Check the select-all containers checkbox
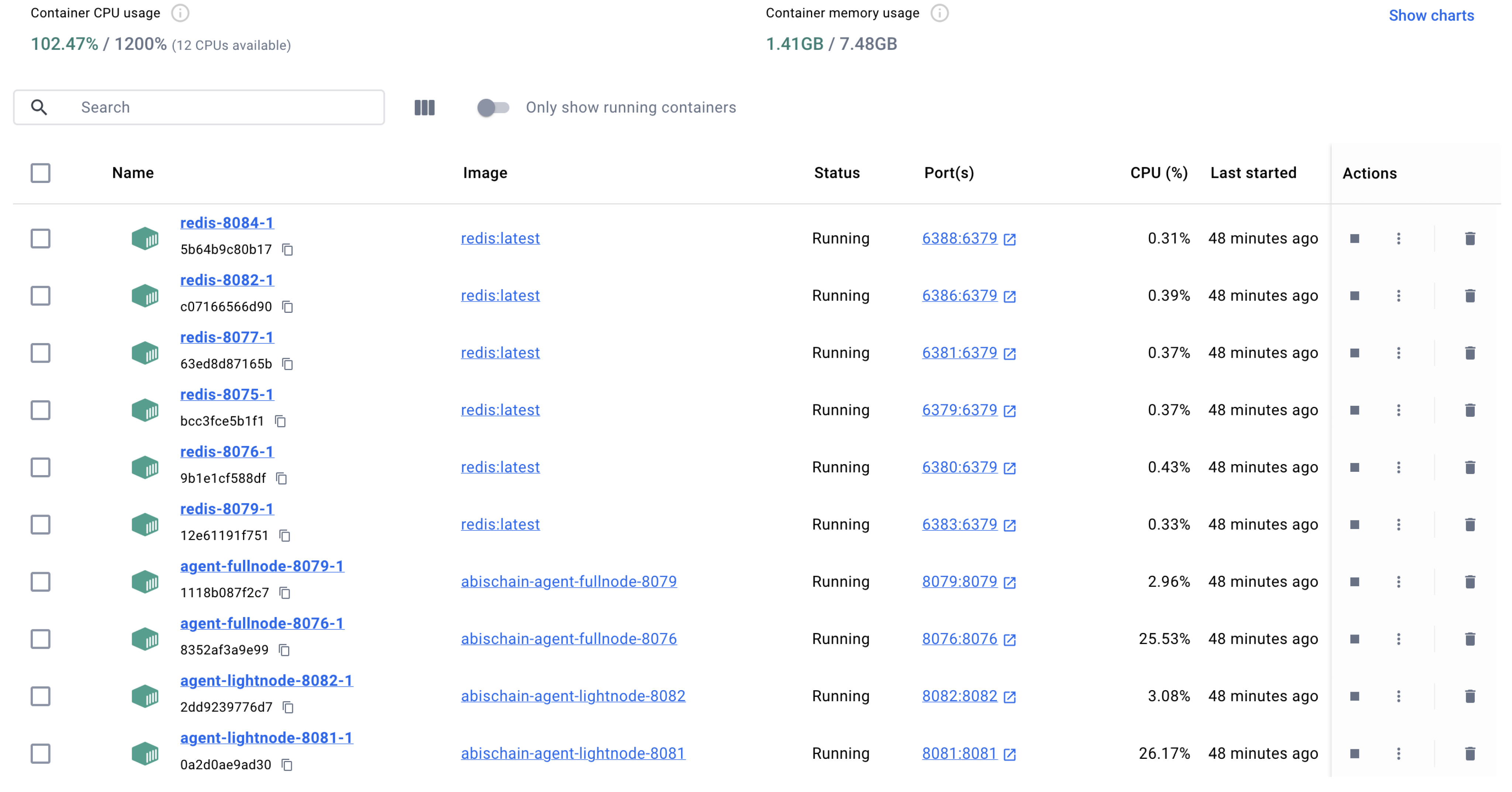1512x792 pixels. point(41,173)
